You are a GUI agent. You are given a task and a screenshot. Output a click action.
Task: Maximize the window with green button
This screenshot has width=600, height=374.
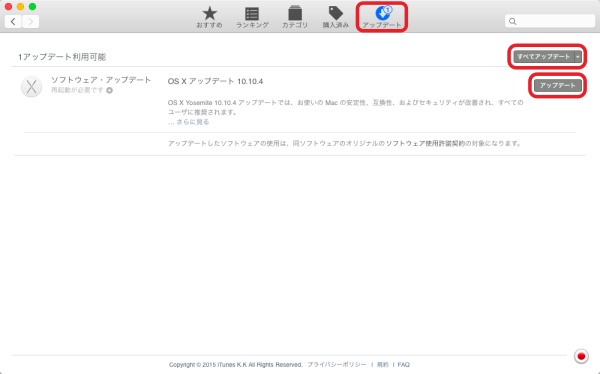[x=33, y=7]
